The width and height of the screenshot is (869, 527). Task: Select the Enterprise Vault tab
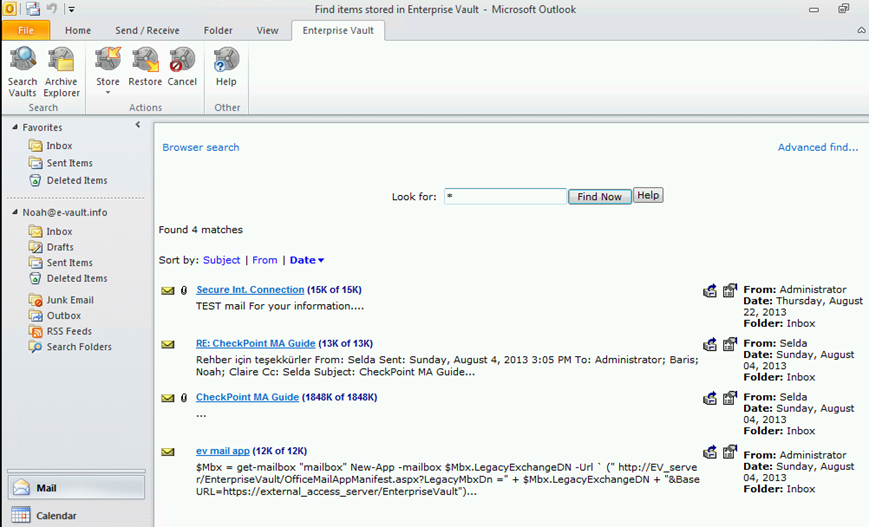[338, 30]
